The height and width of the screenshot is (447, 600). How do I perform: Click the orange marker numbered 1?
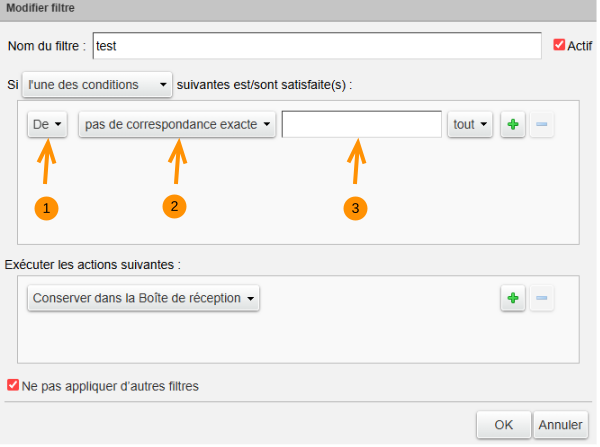tap(46, 208)
